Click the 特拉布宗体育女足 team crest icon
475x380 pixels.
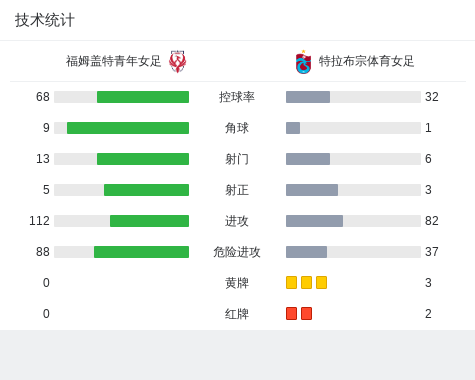tap(303, 62)
